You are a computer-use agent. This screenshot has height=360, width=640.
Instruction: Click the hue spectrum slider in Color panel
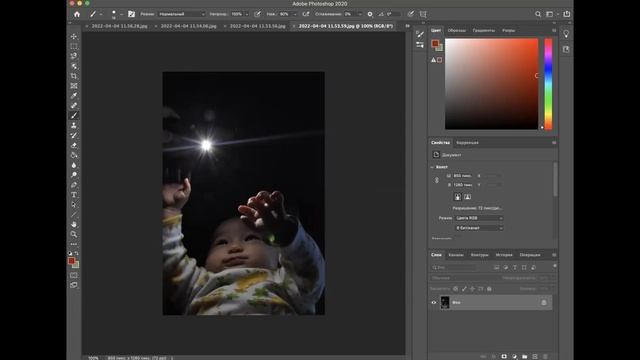point(548,84)
